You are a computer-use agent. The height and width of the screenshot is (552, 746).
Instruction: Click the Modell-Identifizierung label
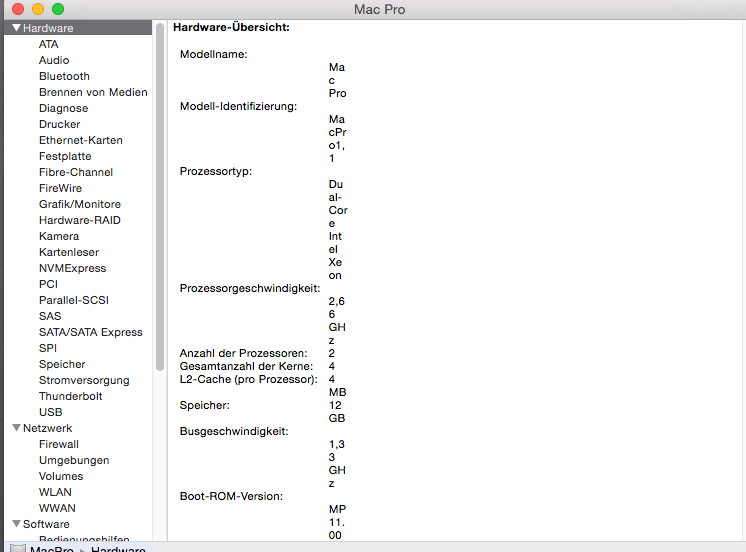238,106
